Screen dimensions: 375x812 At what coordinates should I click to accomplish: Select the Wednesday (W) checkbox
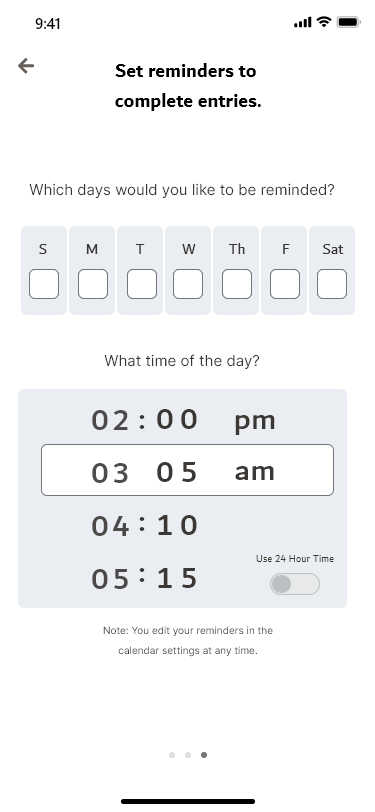[188, 284]
